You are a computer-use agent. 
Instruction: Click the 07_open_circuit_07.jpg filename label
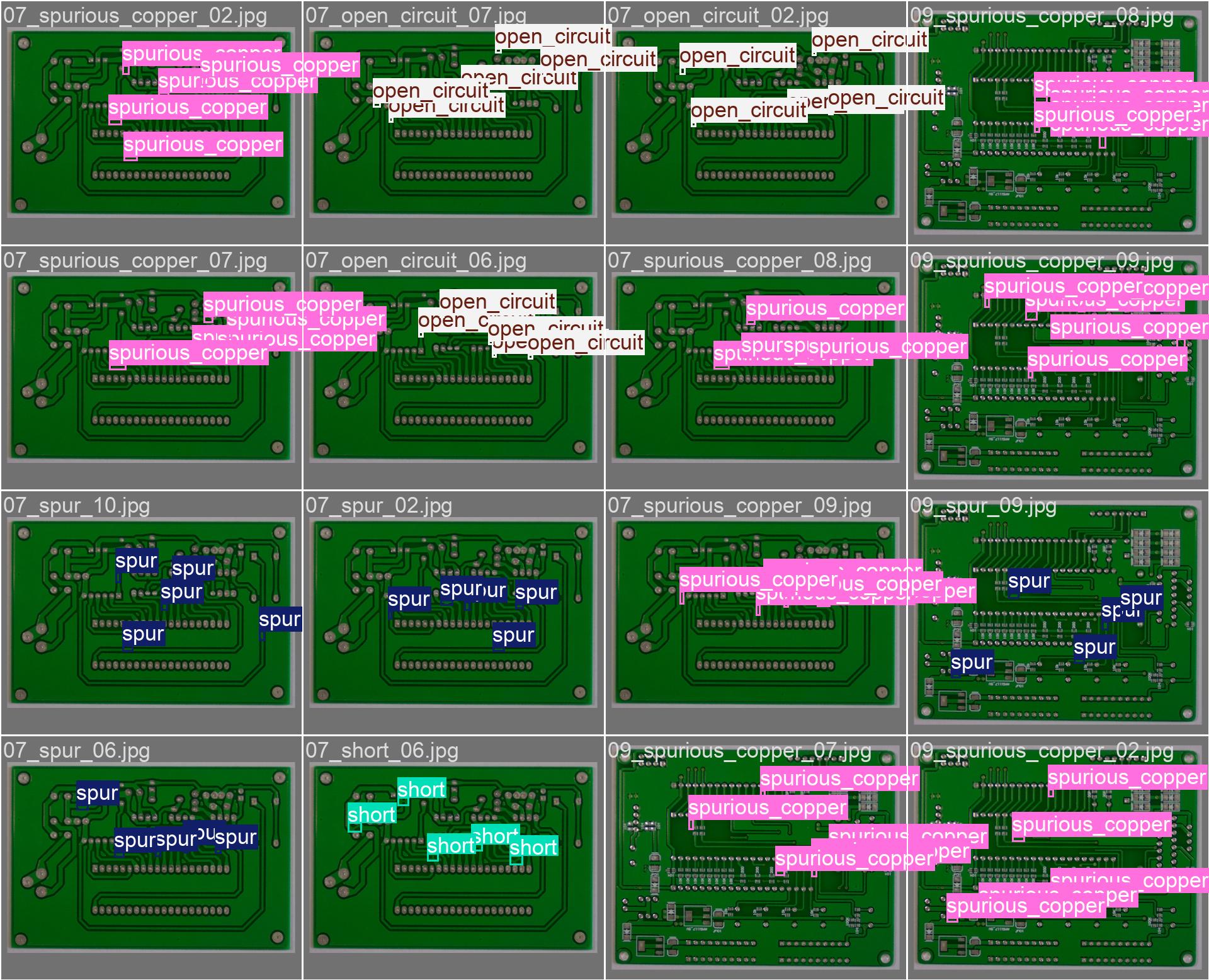click(x=416, y=16)
